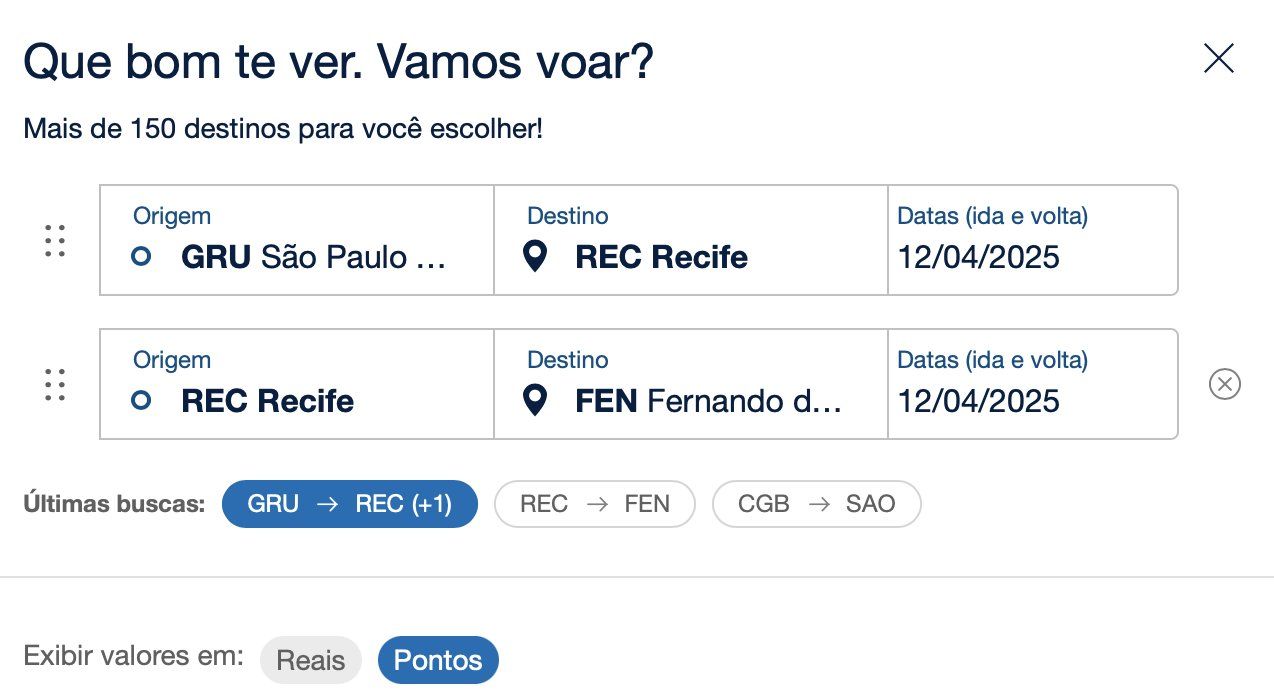The width and height of the screenshot is (1274, 698).
Task: Open the second segment dates picker
Action: [1033, 384]
